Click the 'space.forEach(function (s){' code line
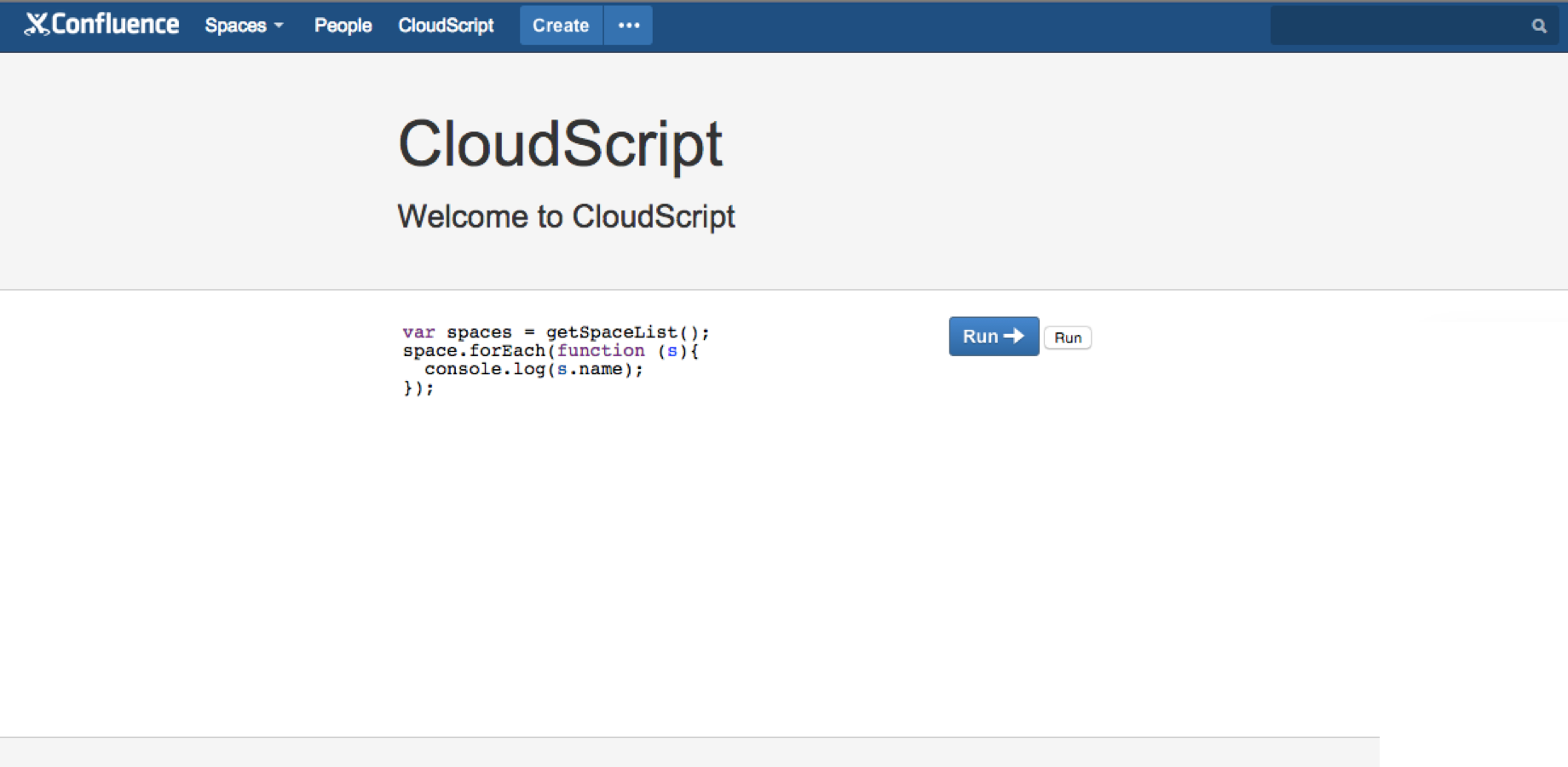The height and width of the screenshot is (767, 1568). pyautogui.click(x=551, y=351)
